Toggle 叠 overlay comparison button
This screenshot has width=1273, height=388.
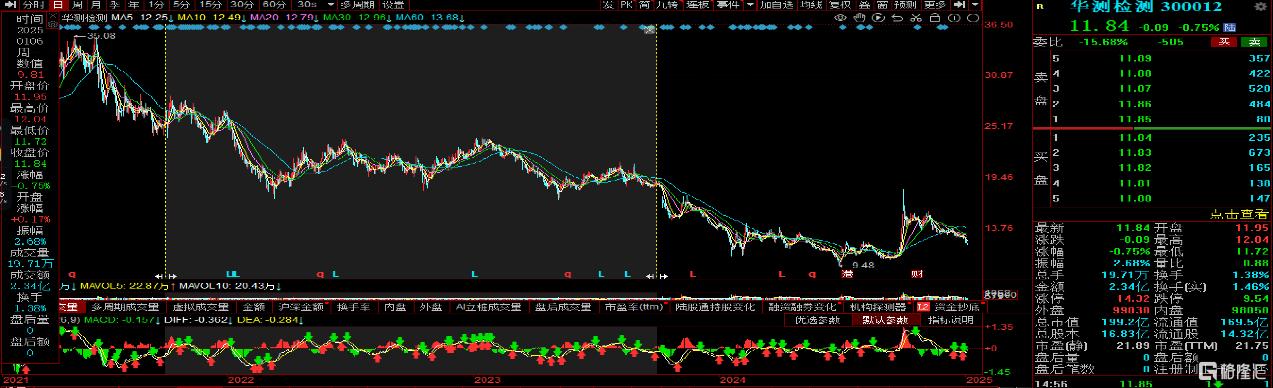[x=865, y=5]
